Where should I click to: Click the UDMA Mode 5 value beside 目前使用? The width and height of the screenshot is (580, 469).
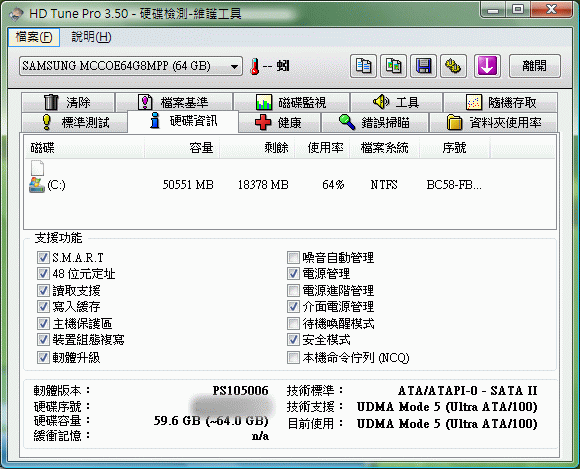click(x=447, y=424)
